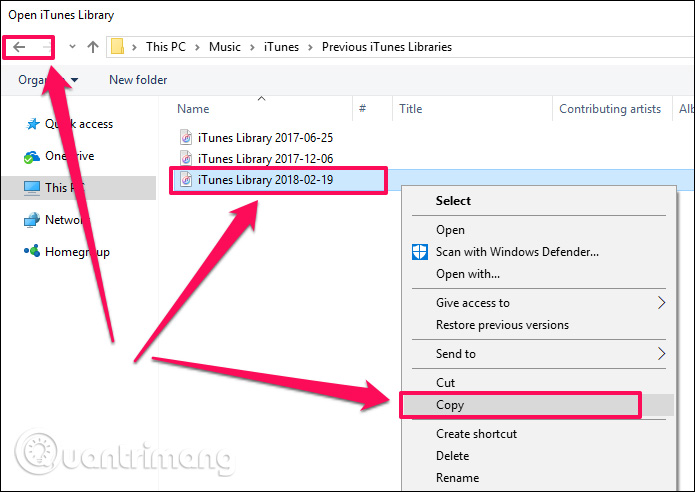Select Music in the address breadcrumb
The width and height of the screenshot is (695, 492).
[x=225, y=47]
